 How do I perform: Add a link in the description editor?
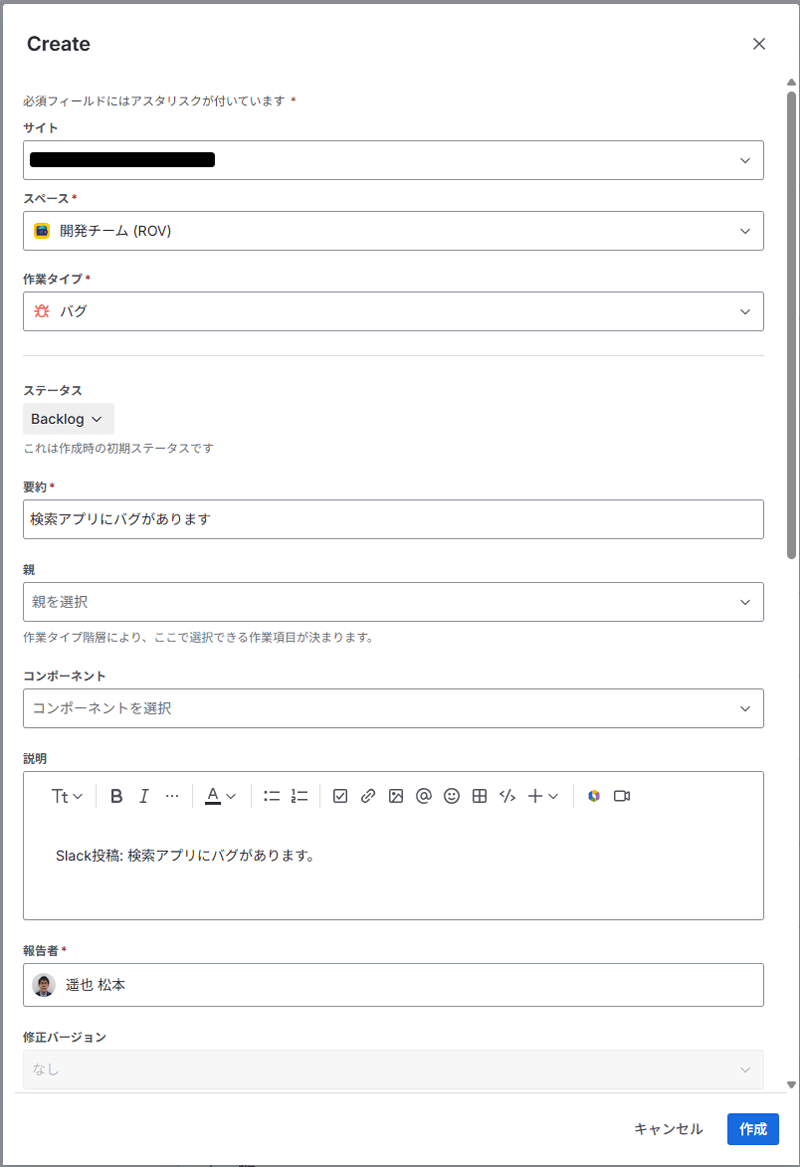point(368,795)
